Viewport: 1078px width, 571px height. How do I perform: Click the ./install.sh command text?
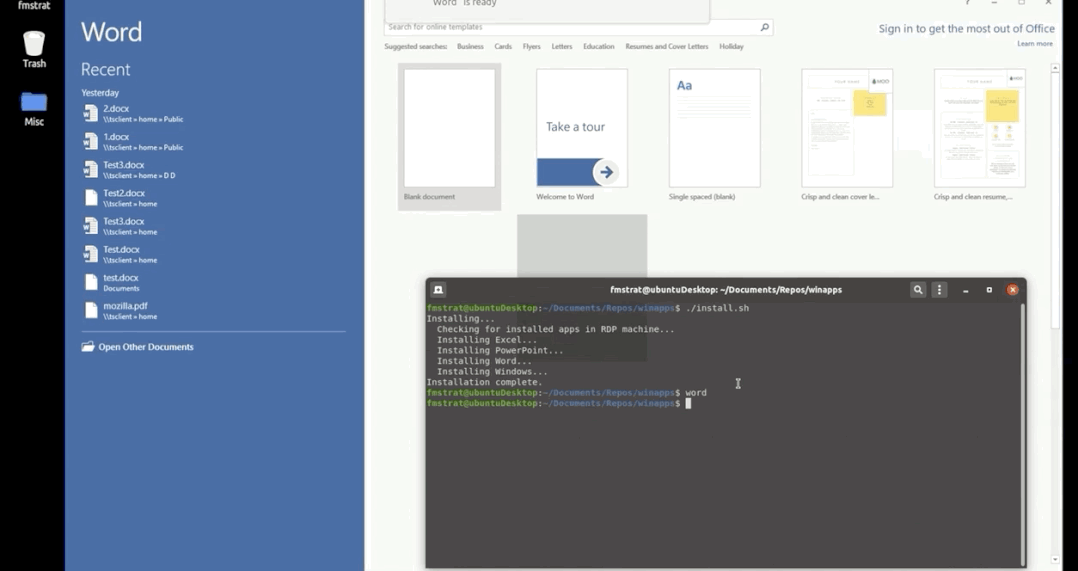(717, 308)
